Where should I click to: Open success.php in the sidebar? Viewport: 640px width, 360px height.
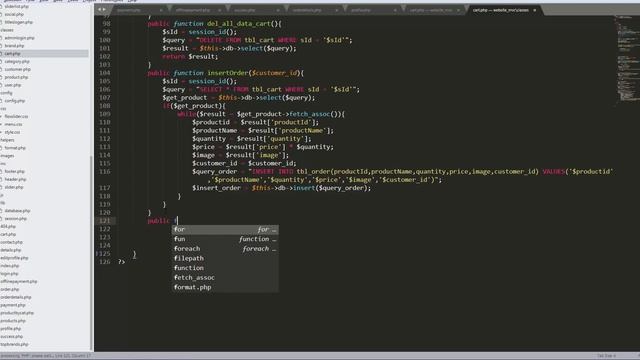click(12, 336)
